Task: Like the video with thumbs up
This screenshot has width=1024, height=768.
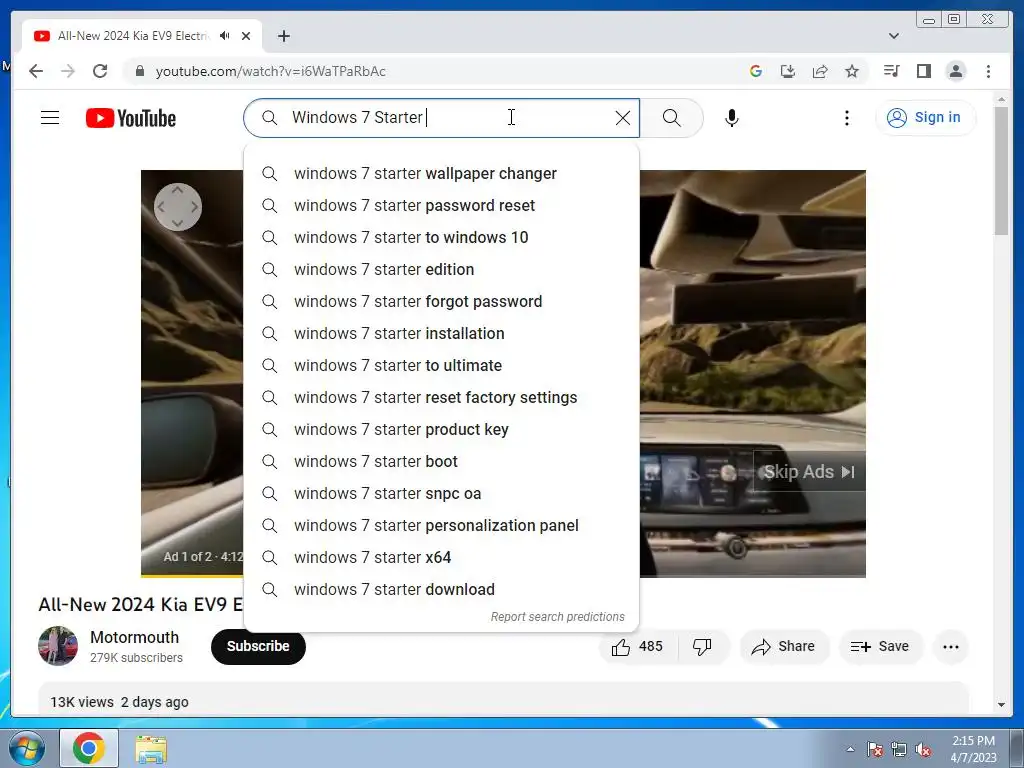Action: (x=637, y=647)
